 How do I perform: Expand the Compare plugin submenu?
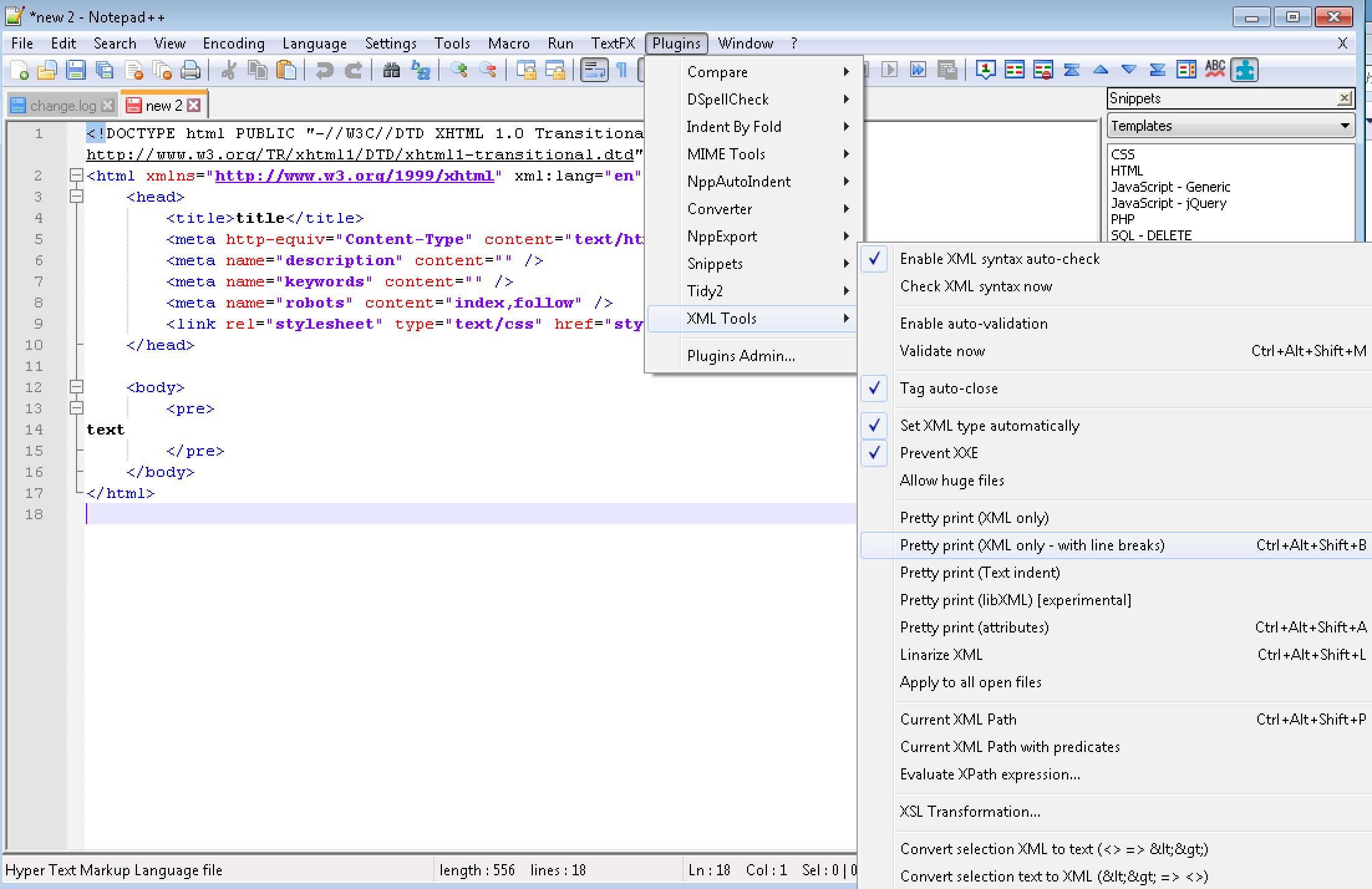(753, 72)
